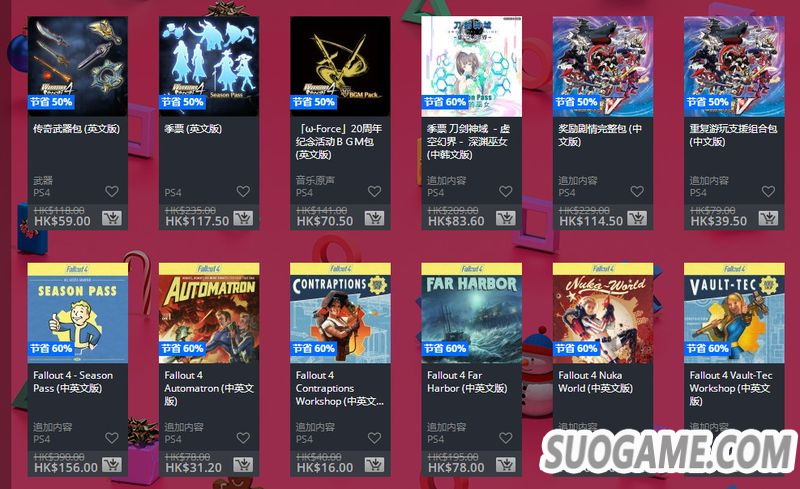Image resolution: width=800 pixels, height=489 pixels.
Task: Toggle wishlist heart on Fallout 4 Automatron
Action: click(x=243, y=438)
